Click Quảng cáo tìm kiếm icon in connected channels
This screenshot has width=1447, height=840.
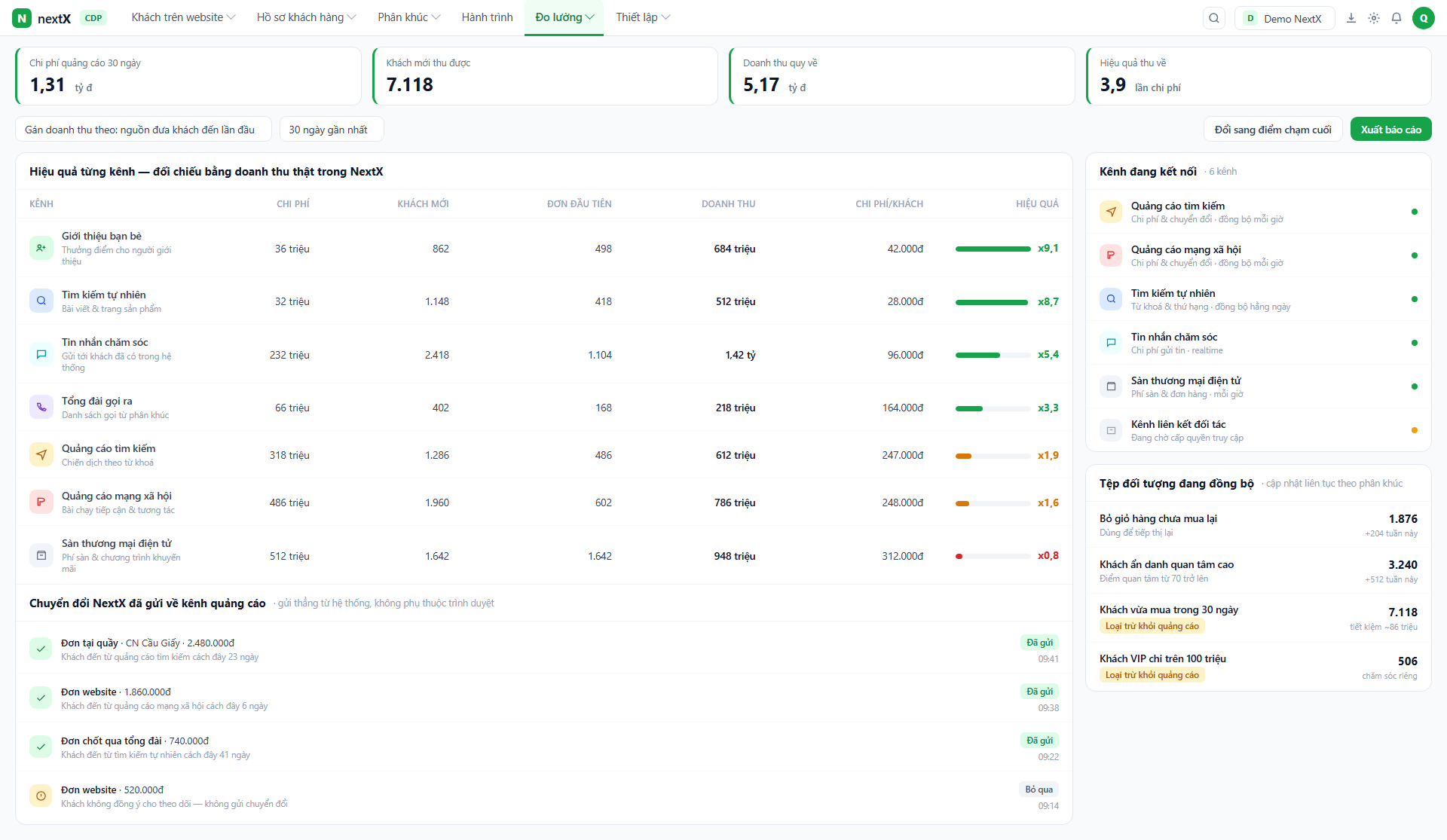click(x=1111, y=212)
